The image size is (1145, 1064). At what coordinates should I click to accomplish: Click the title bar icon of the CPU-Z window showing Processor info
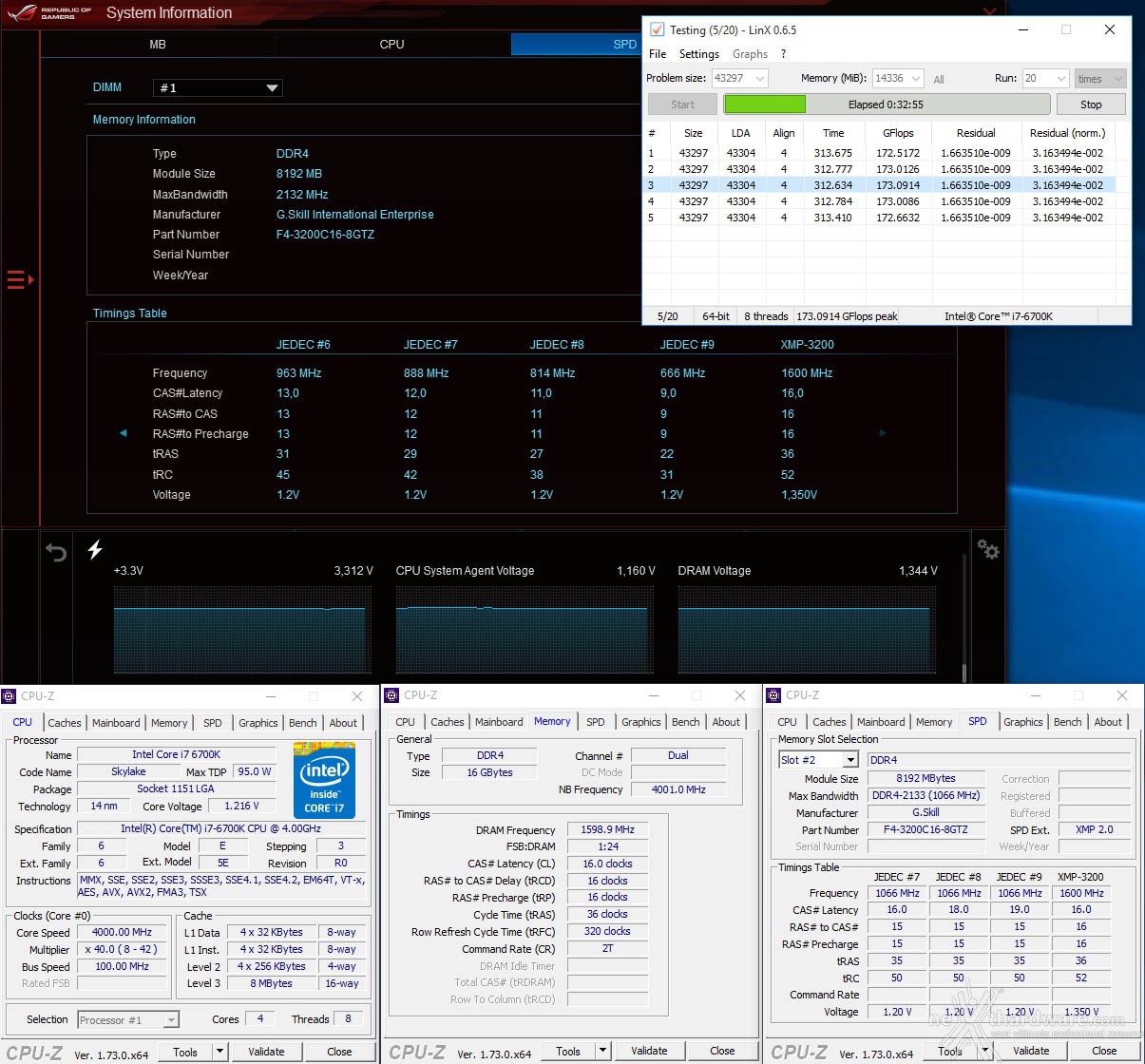(10, 696)
